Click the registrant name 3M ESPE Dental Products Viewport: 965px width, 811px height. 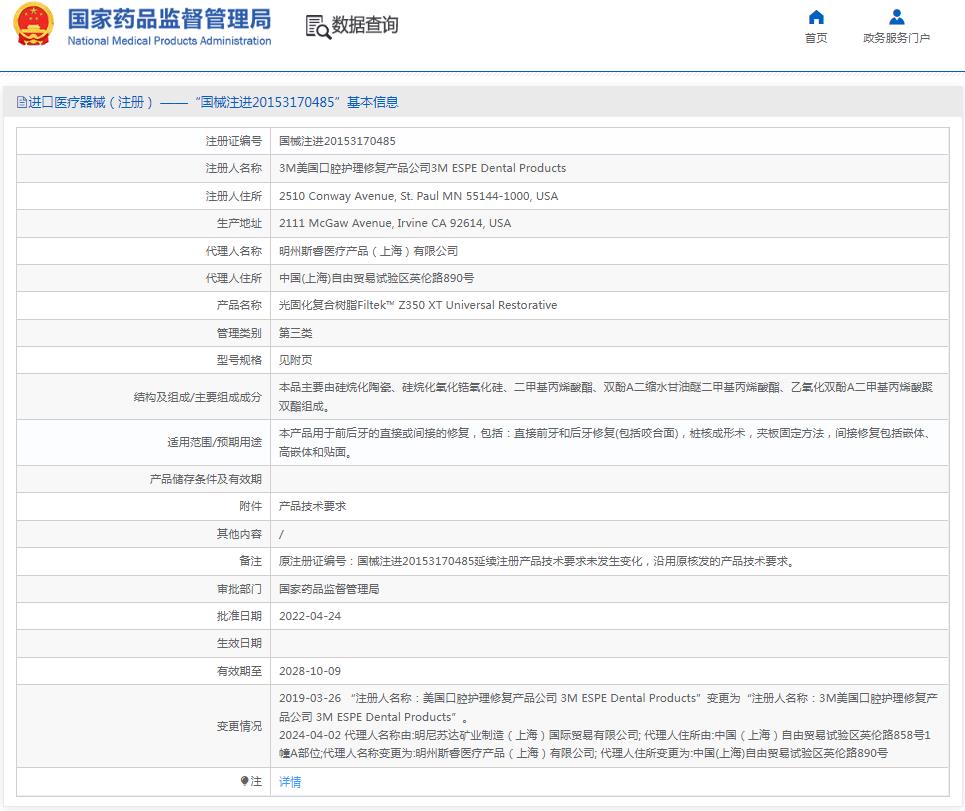422,168
